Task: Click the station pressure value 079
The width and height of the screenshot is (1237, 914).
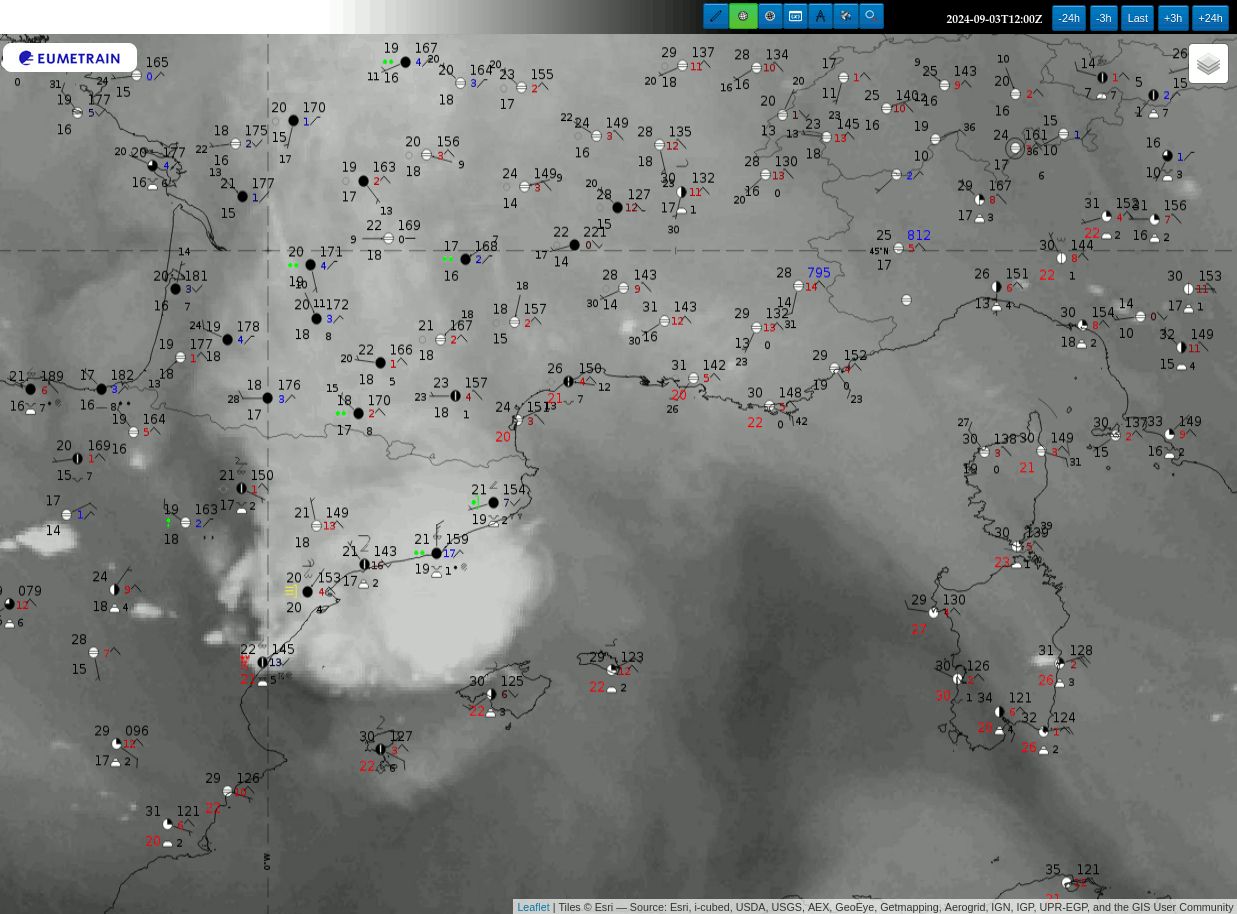Action: click(x=30, y=591)
